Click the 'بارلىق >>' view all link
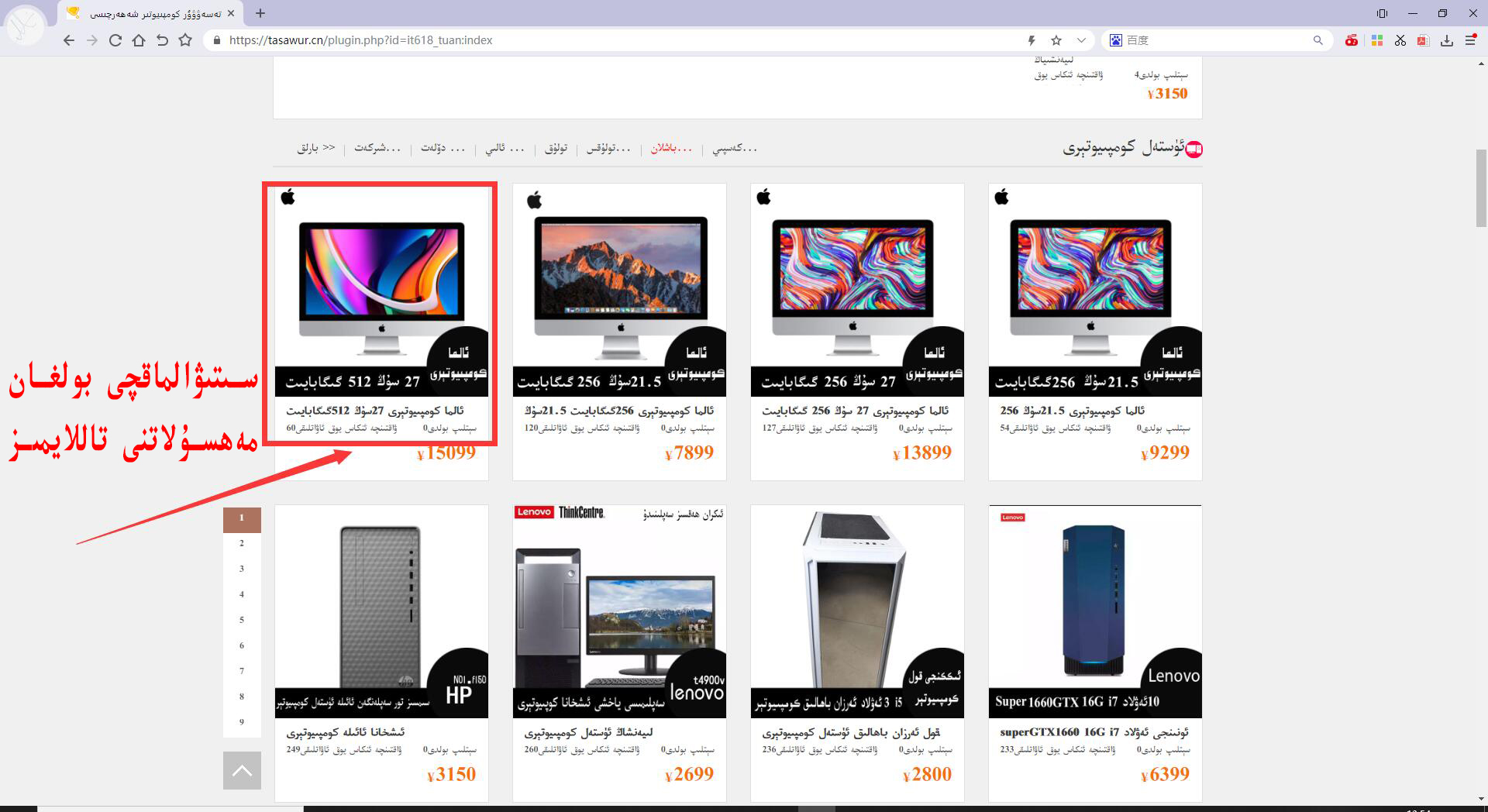Screen dimensions: 1488x812 tap(316, 148)
